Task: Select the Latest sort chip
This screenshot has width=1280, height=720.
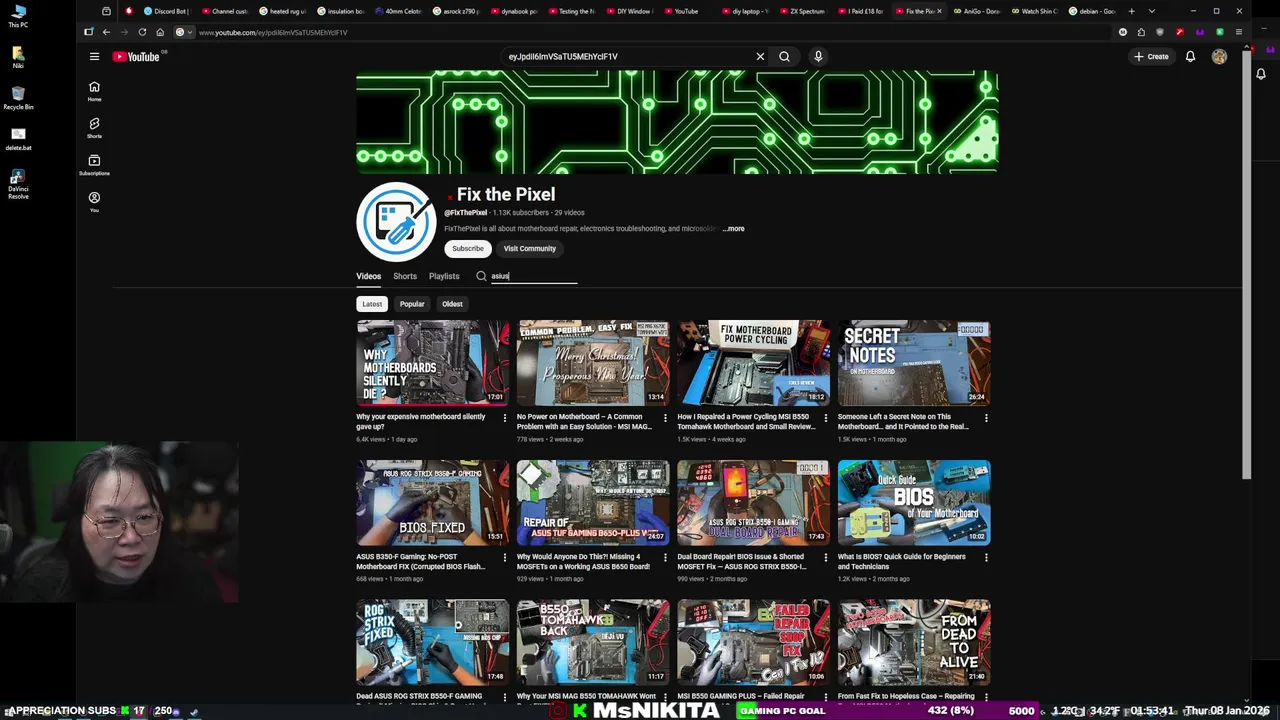Action: pos(372,304)
